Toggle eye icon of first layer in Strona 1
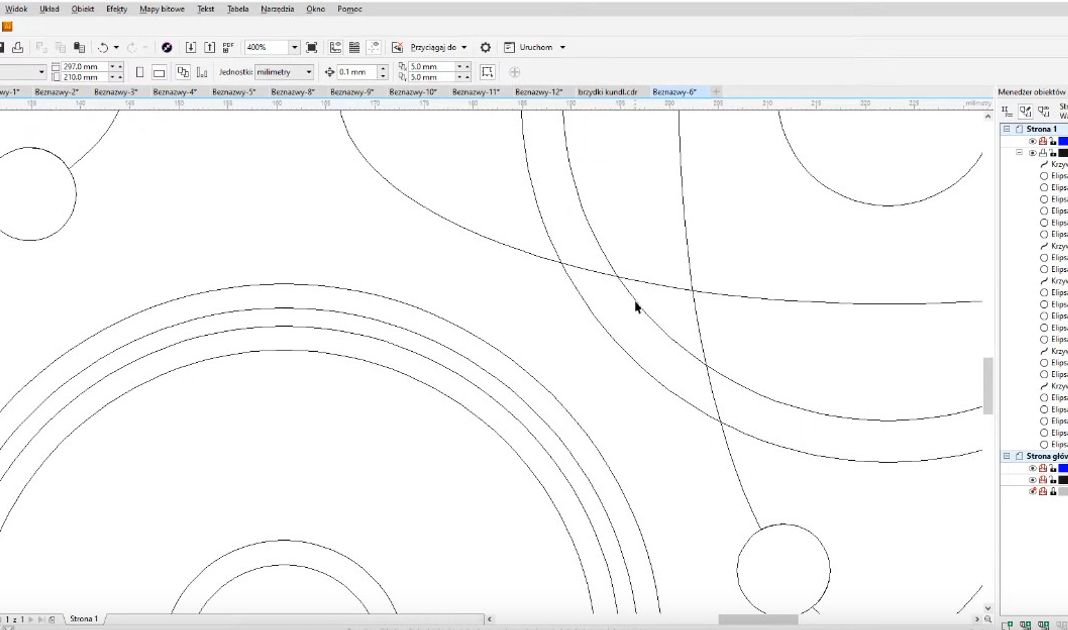 coord(1033,141)
